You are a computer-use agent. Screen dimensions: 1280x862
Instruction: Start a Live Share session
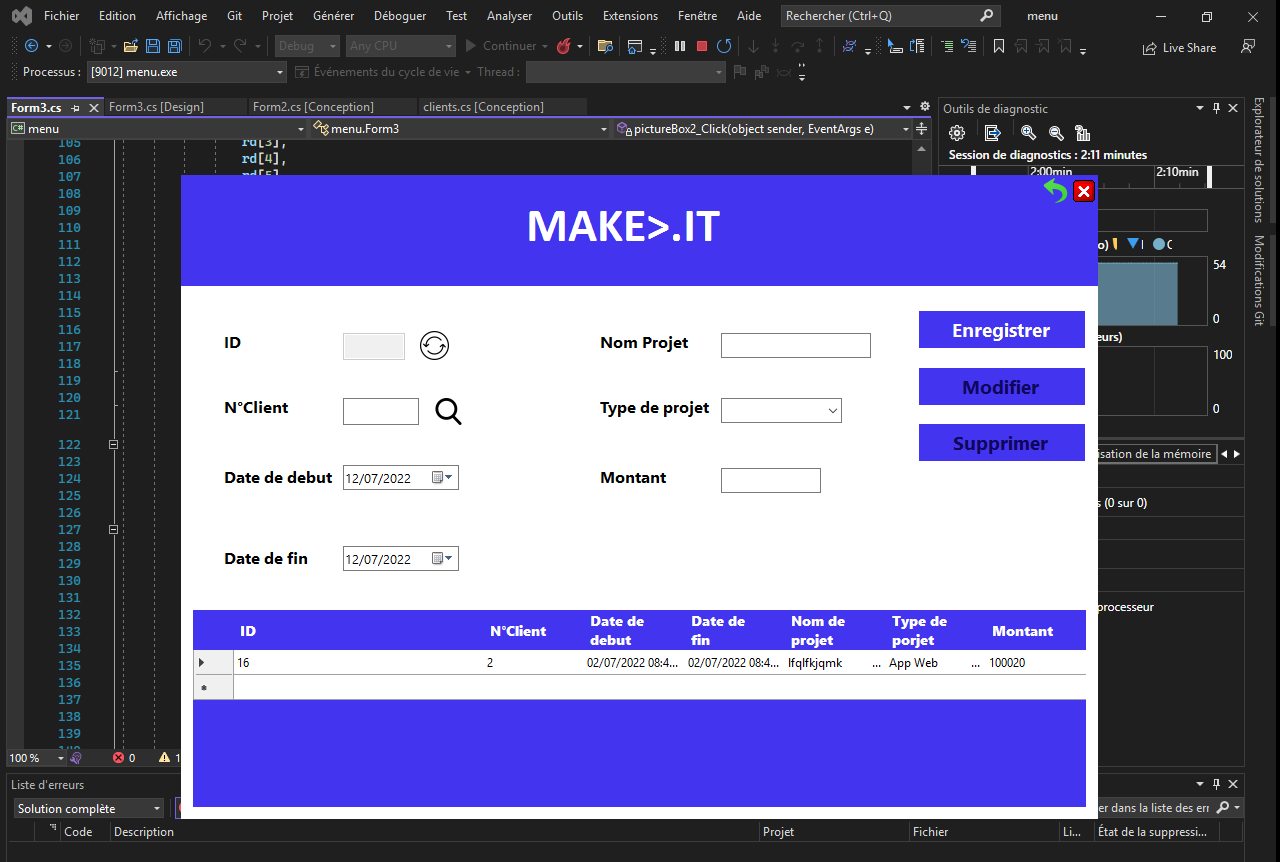(1179, 47)
